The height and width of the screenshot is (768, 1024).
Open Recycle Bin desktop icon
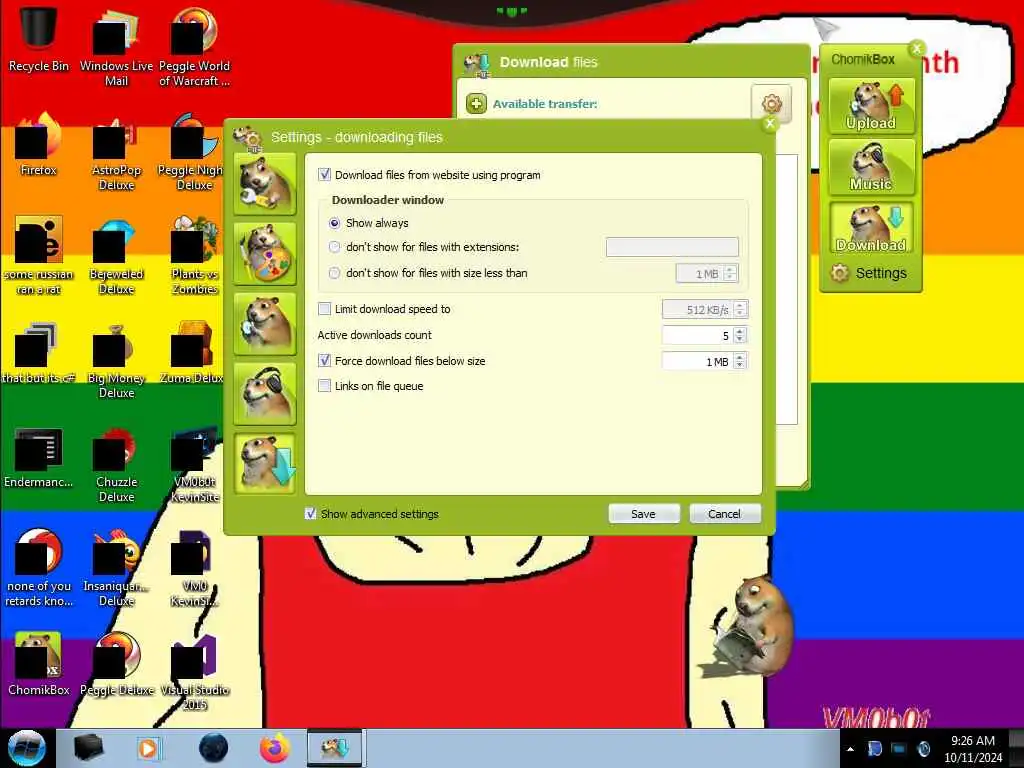tap(39, 38)
